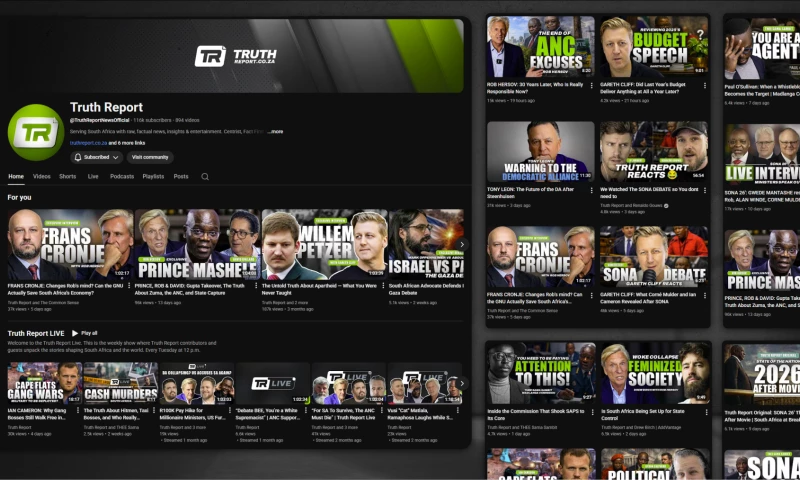Image resolution: width=800 pixels, height=480 pixels.
Task: Click the 'Truth Report' channel name heading
Action: tap(106, 108)
